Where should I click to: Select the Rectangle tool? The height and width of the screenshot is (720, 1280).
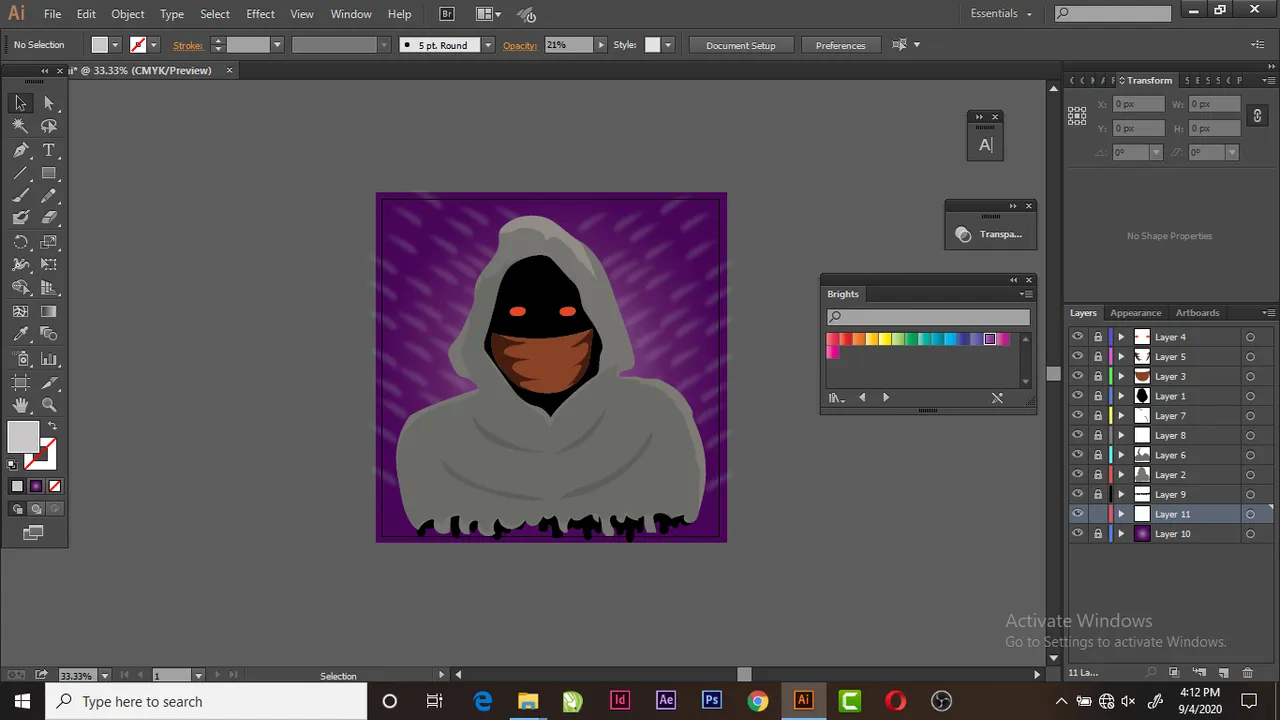pos(49,173)
